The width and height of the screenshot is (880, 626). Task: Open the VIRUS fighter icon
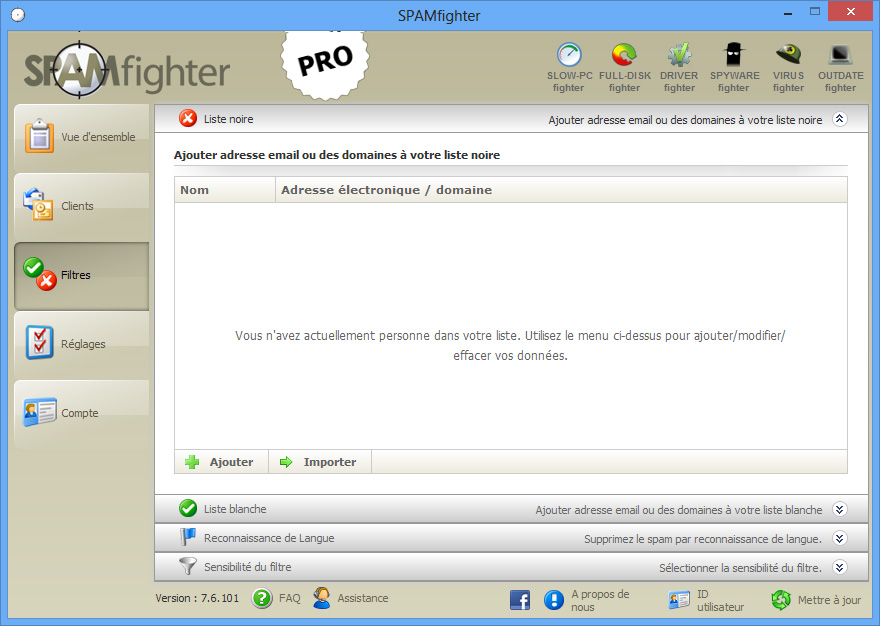click(788, 55)
